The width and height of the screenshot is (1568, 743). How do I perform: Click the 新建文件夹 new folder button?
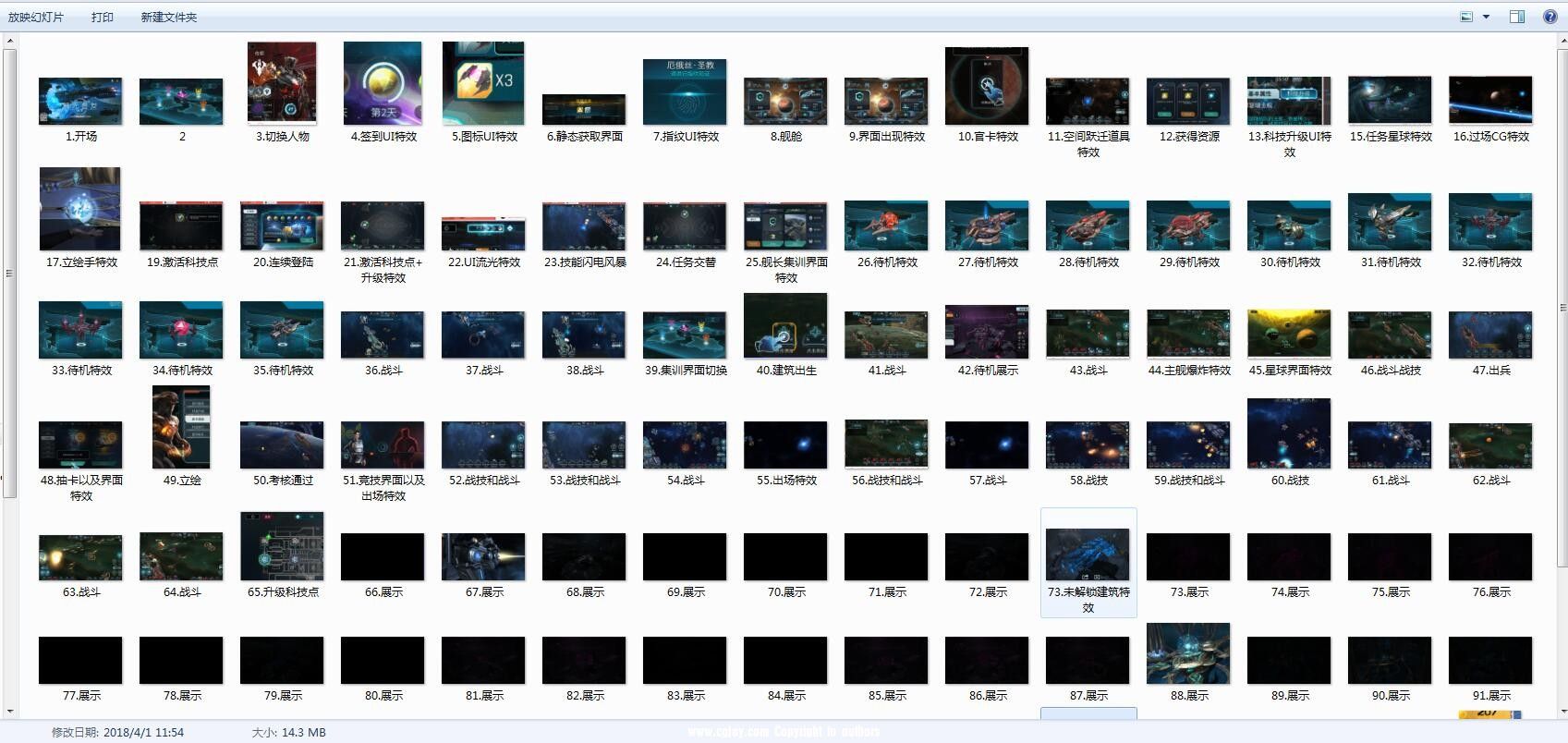coord(168,18)
